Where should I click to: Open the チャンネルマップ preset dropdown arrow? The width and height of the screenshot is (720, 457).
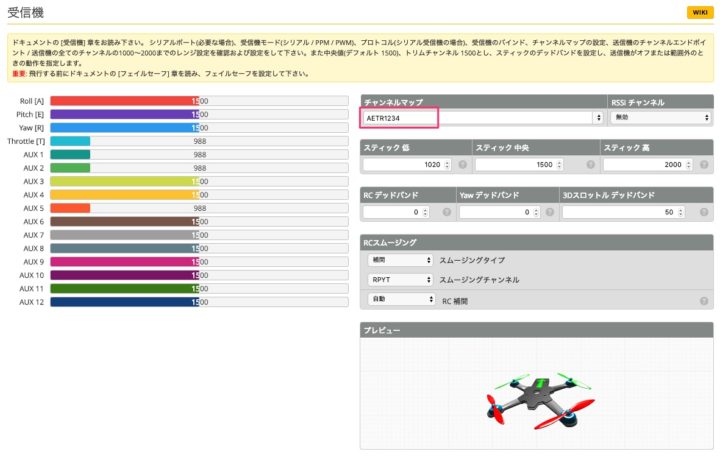[598, 118]
